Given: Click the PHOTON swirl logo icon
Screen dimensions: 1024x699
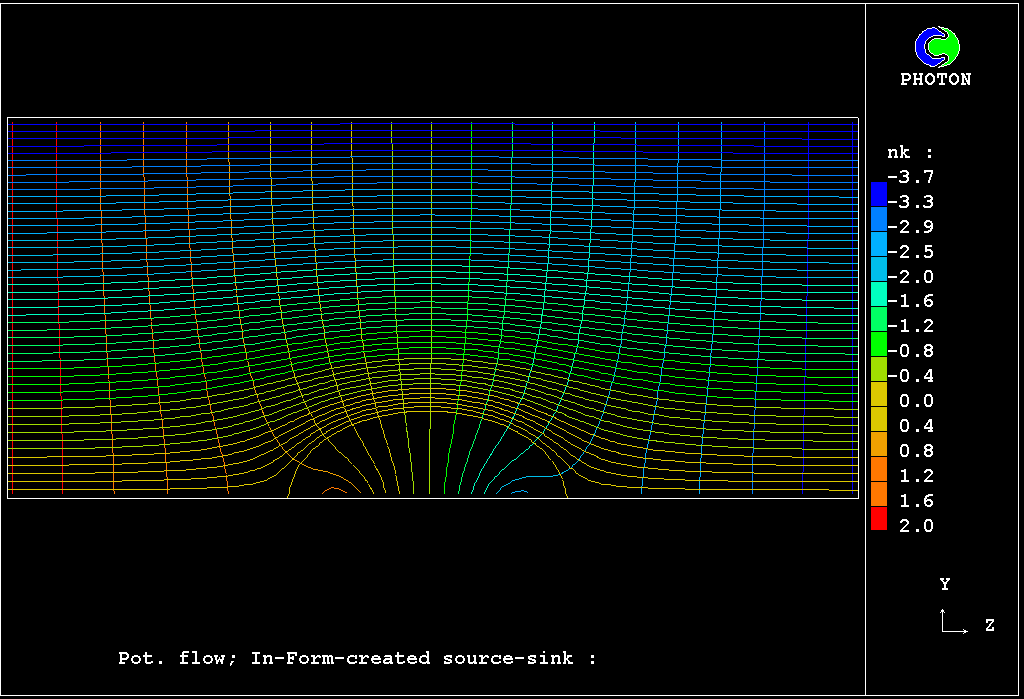Looking at the screenshot, I should (936, 46).
